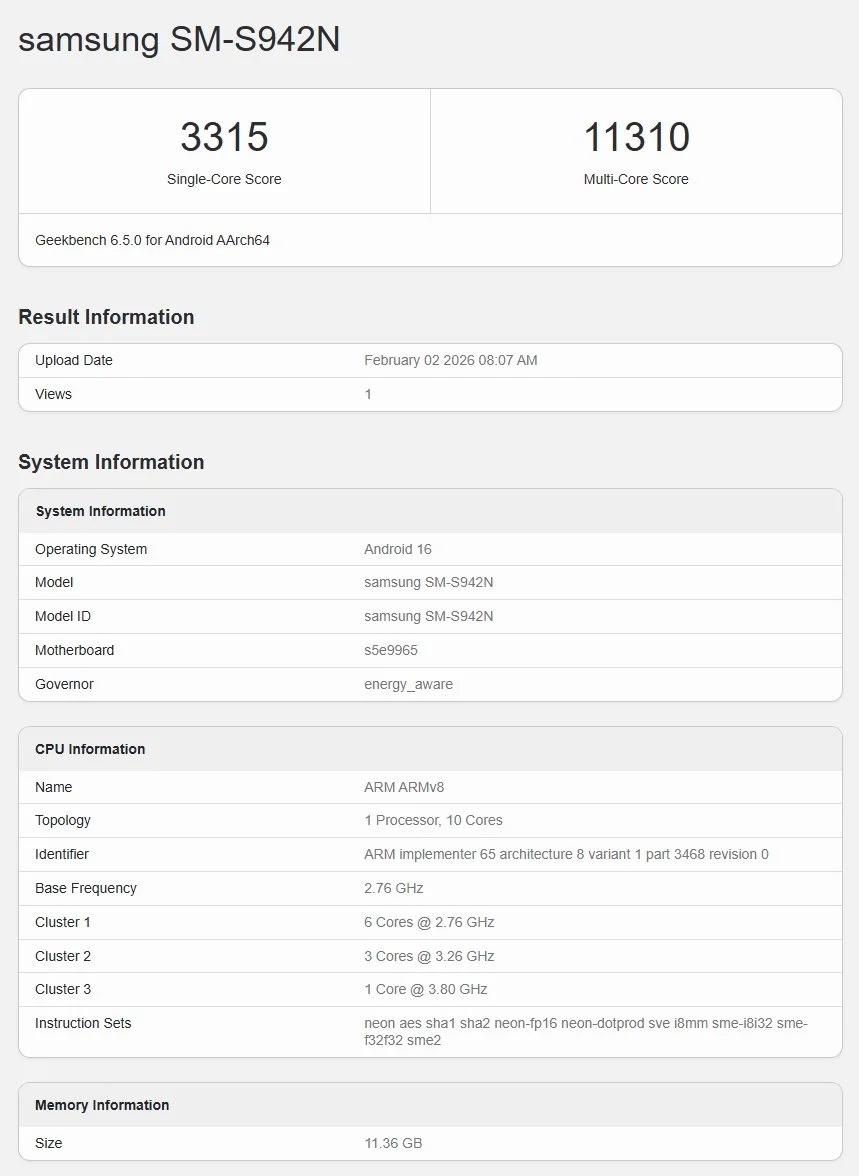
Task: Select the Multi-Core Score value 11310
Action: click(x=636, y=138)
